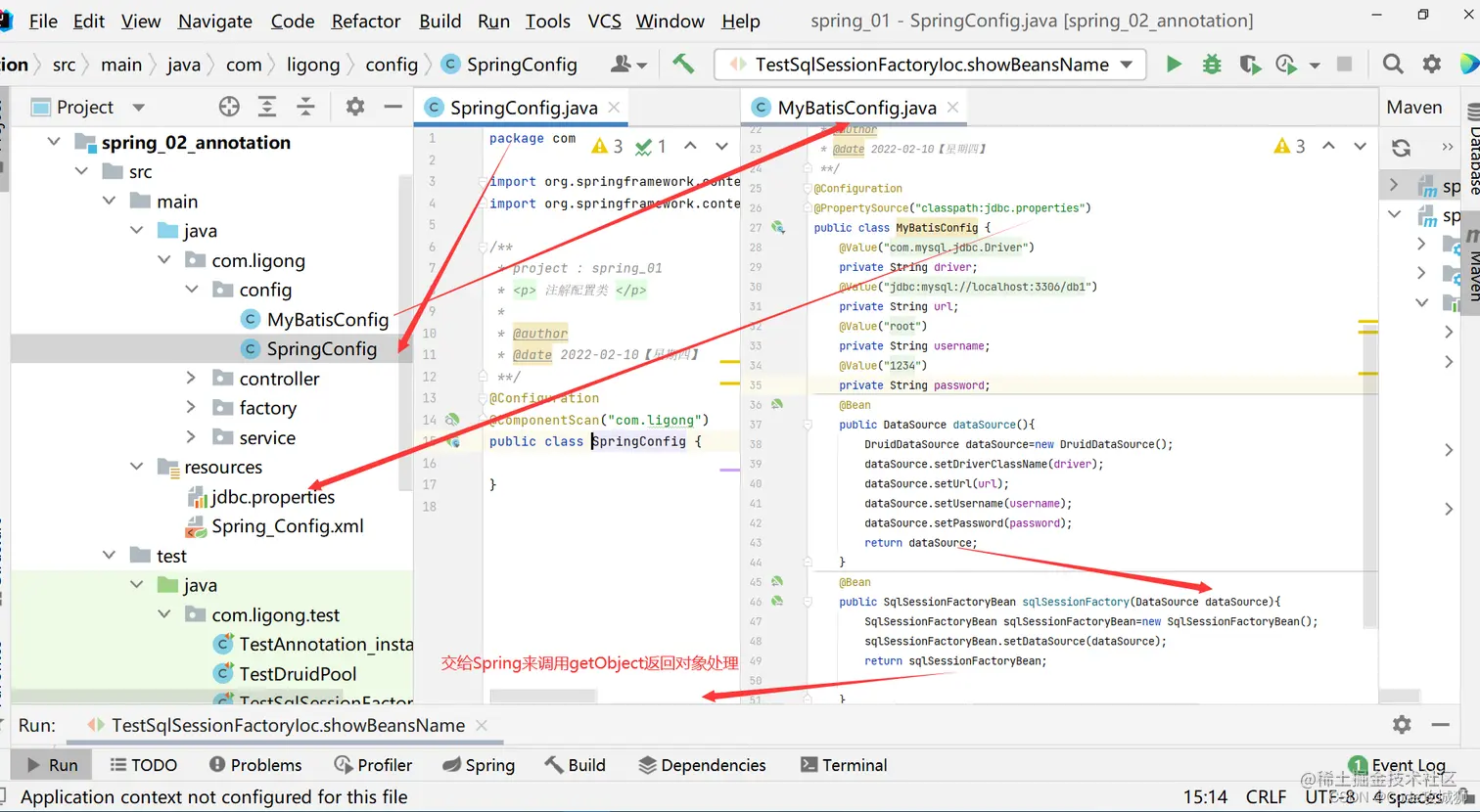The image size is (1480, 812).
Task: Collapse the config package node
Action: pos(191,290)
